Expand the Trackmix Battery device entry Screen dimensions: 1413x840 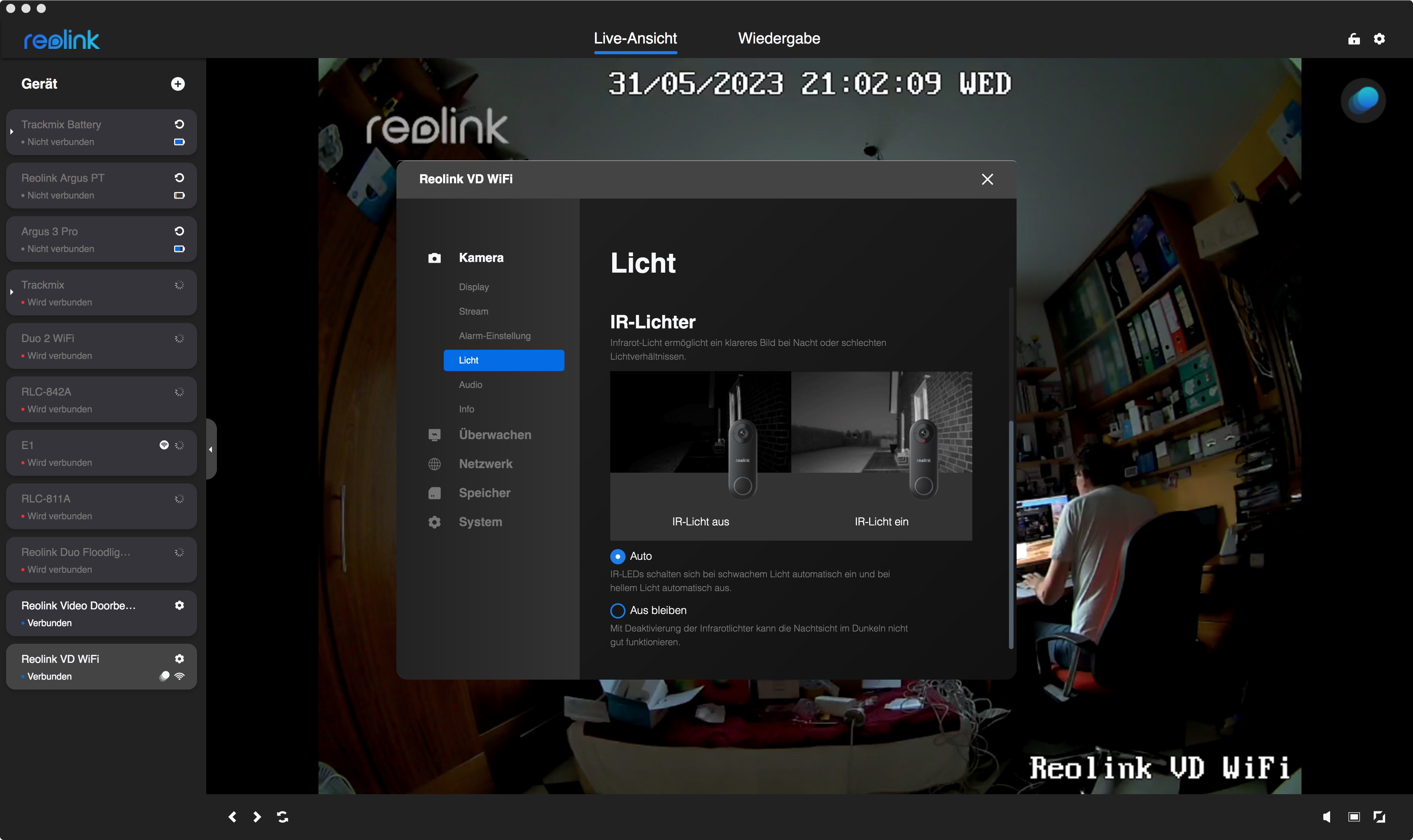(x=12, y=131)
